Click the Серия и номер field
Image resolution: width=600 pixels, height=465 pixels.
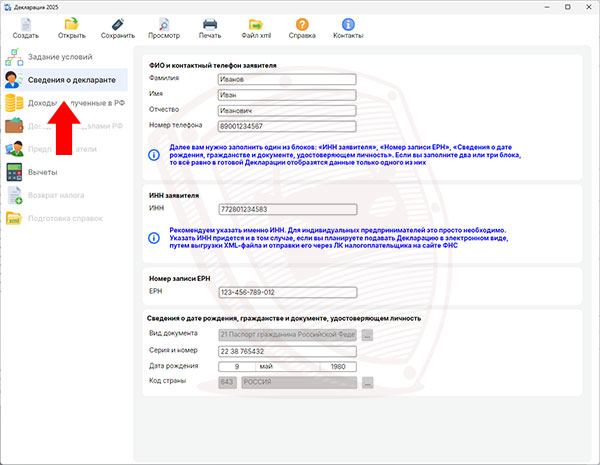click(286, 352)
